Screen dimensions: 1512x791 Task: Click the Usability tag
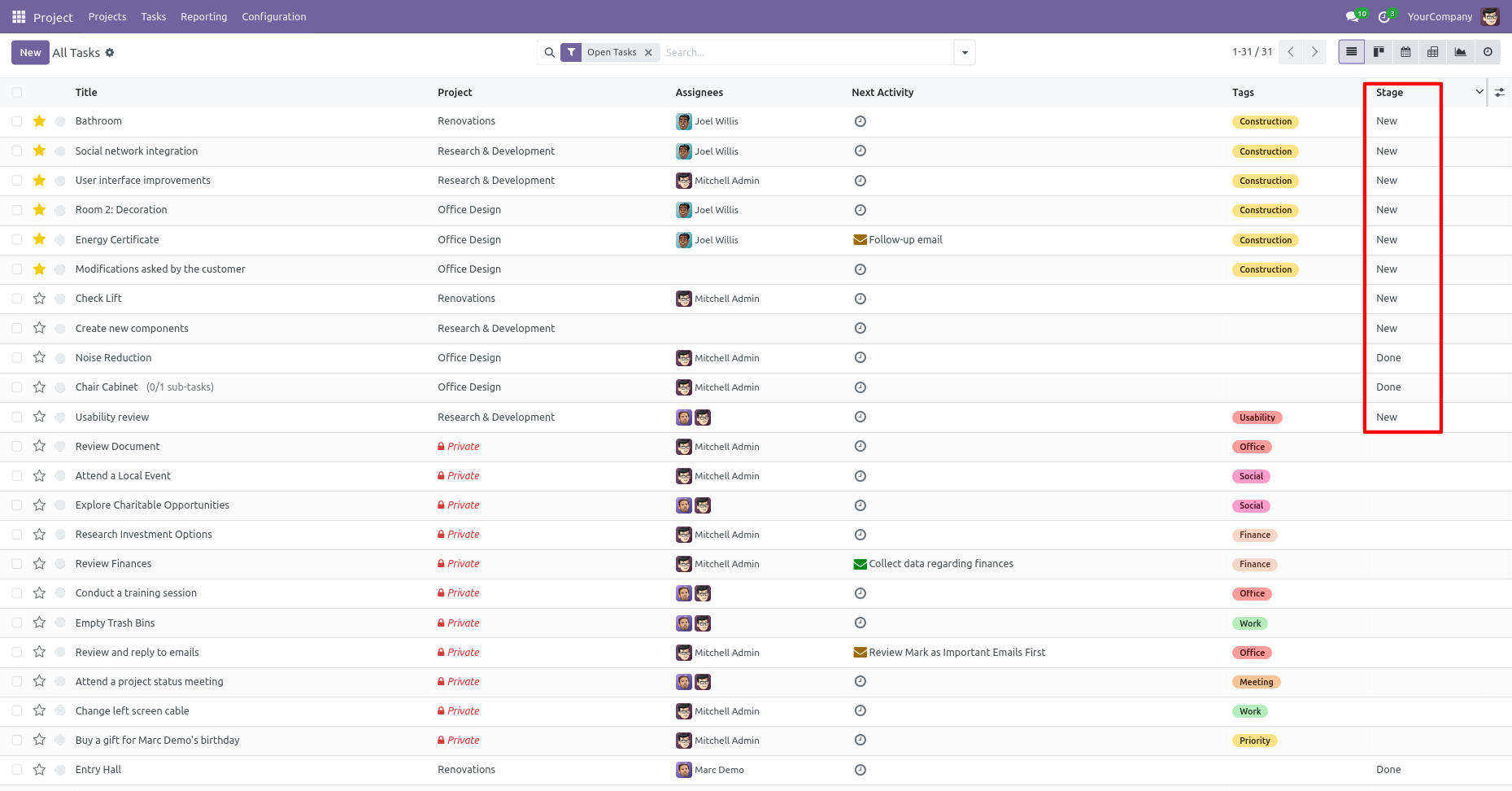coord(1257,417)
